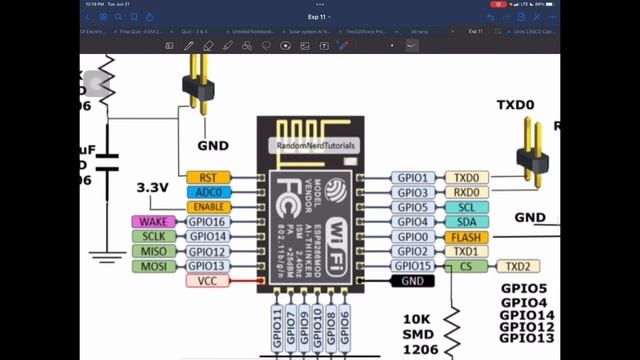Image resolution: width=640 pixels, height=360 pixels.
Task: Click the RXD0 label
Action: coord(467,192)
